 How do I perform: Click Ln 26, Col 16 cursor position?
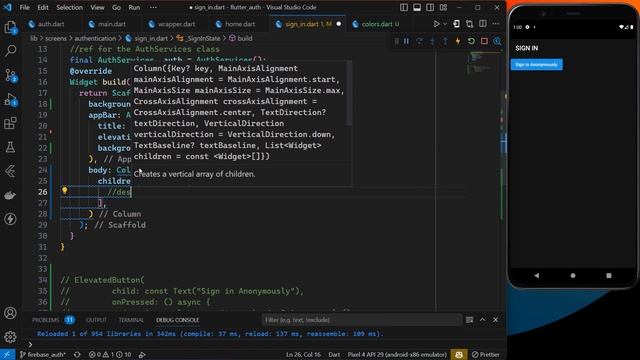coord(303,354)
